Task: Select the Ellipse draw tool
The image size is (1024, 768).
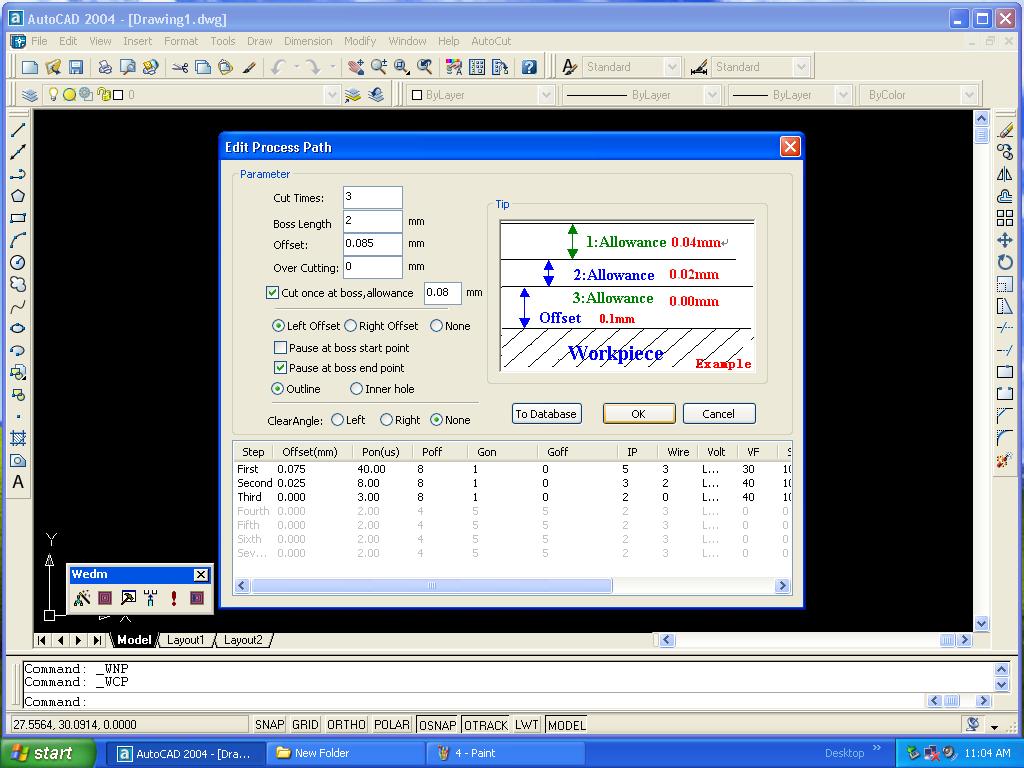Action: click(18, 328)
